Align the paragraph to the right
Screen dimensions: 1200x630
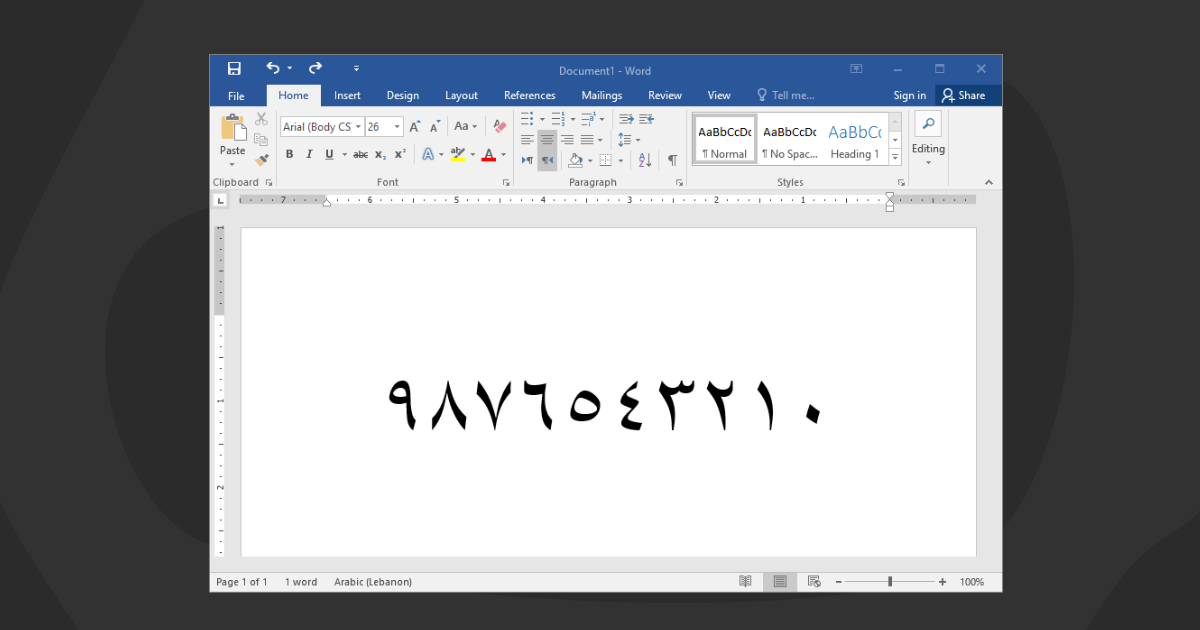pyautogui.click(x=567, y=140)
